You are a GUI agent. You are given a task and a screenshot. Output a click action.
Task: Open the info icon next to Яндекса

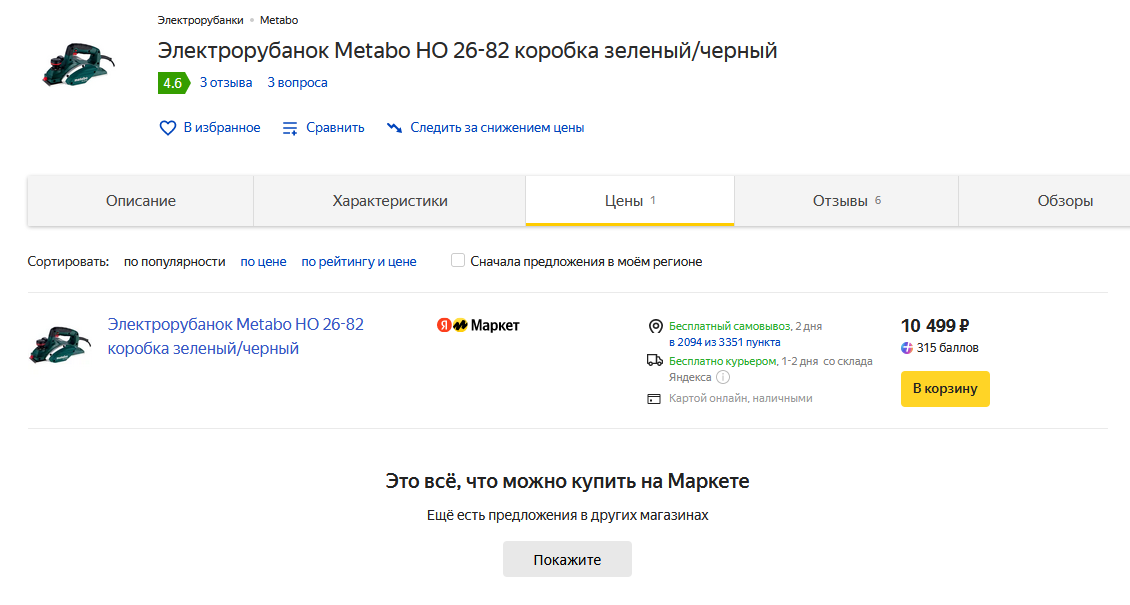(723, 377)
